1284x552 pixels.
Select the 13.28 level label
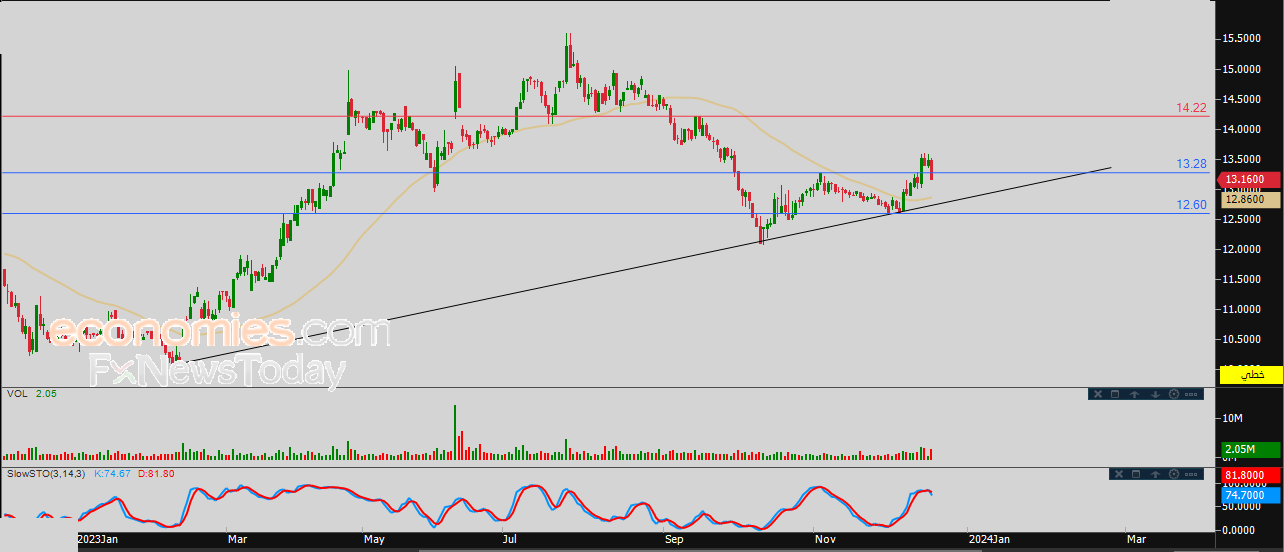coord(1191,163)
